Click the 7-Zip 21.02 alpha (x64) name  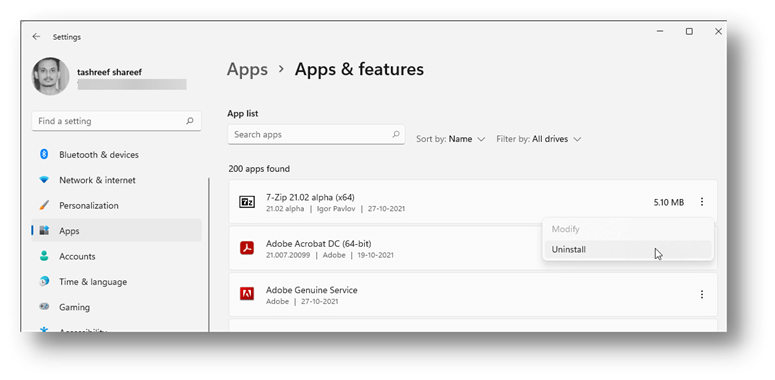coord(310,197)
